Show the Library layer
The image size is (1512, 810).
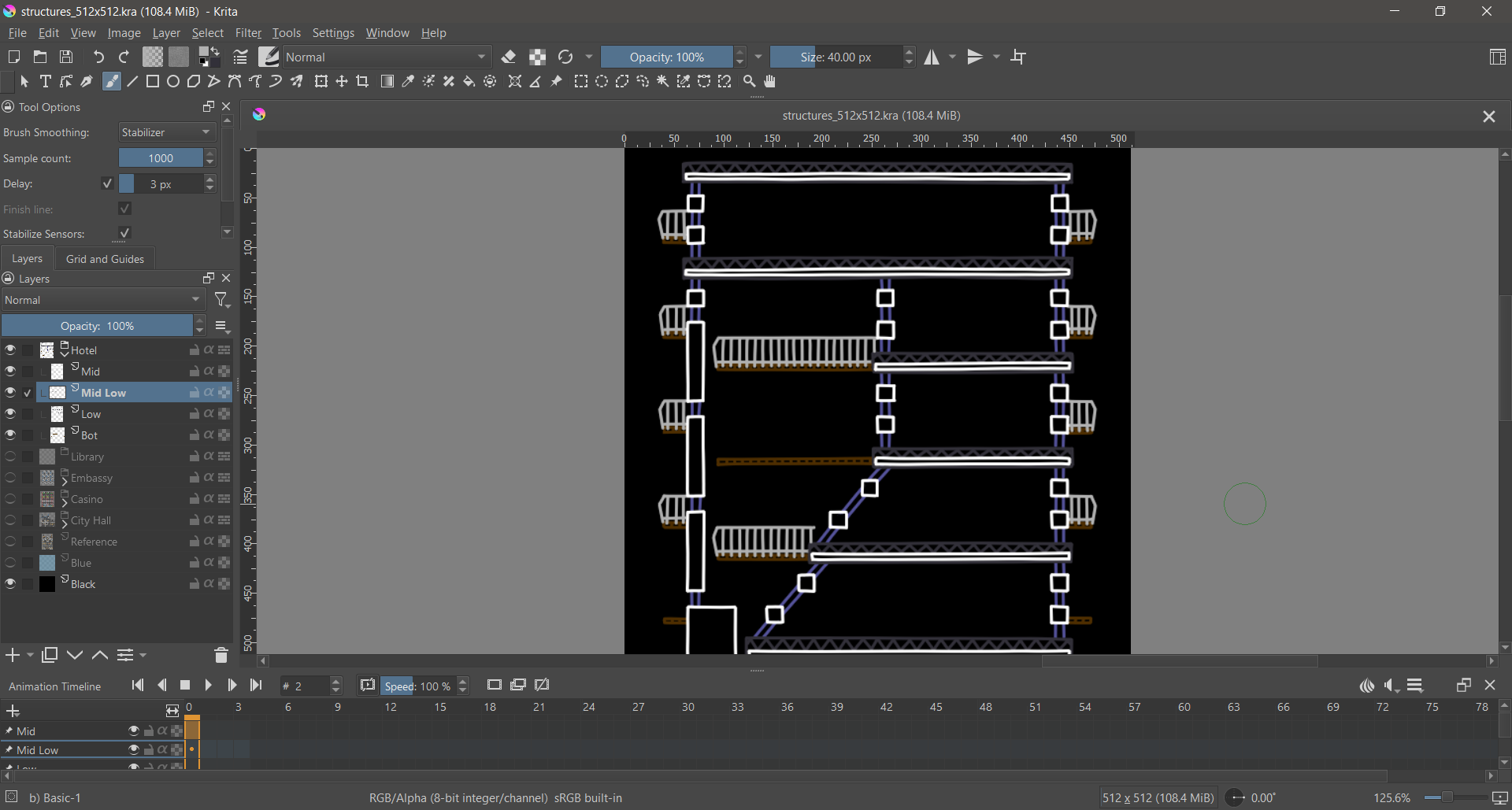point(10,456)
